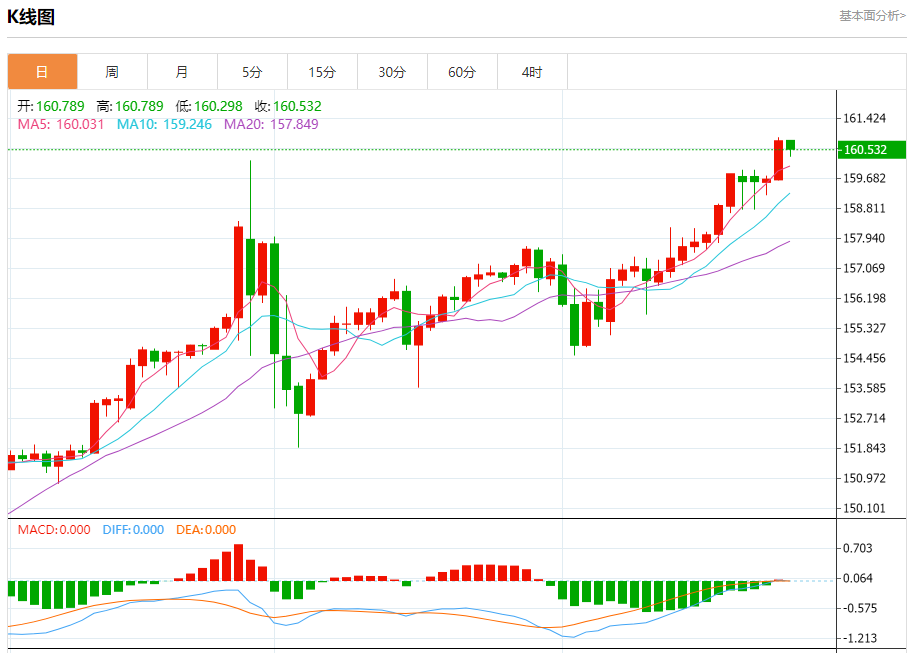Viewport: 916px width, 653px height.
Task: Click the 161.424 price axis label
Action: point(864,119)
